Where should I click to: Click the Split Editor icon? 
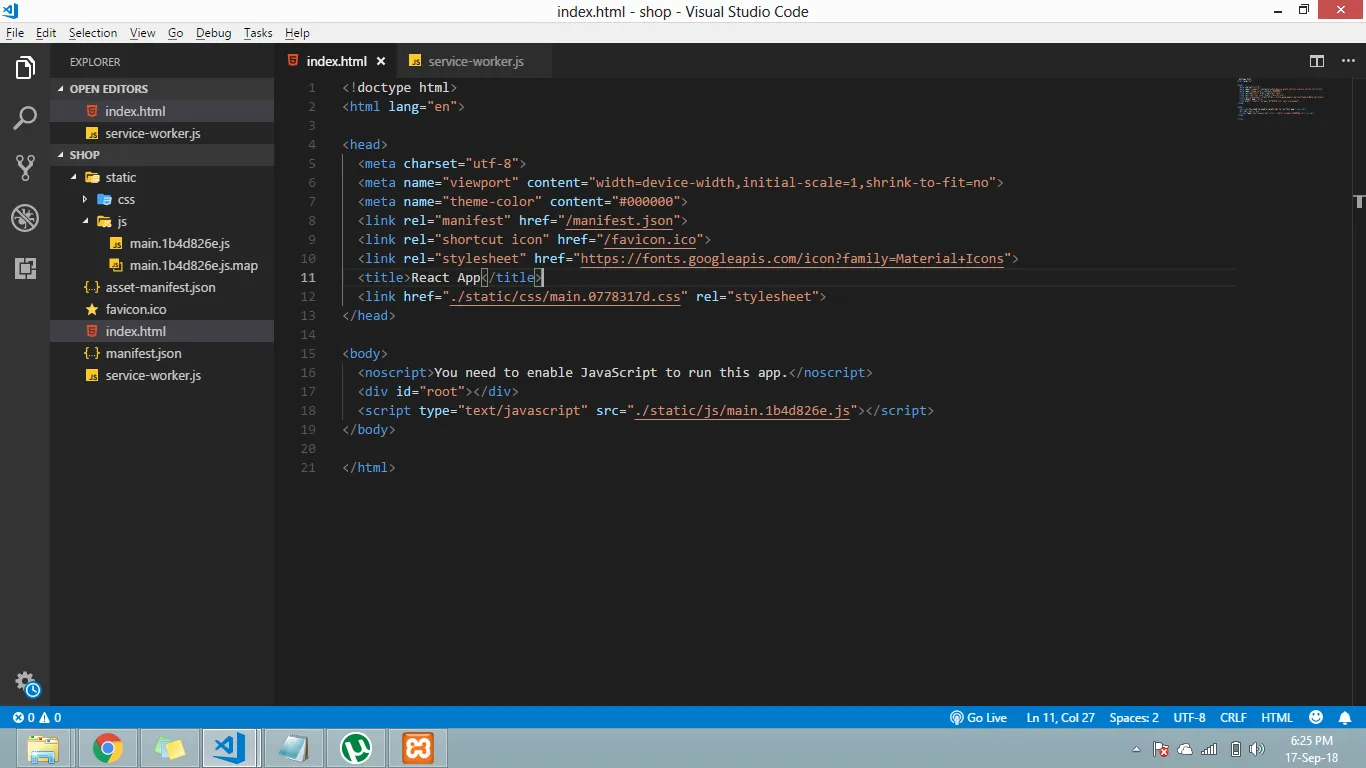pos(1317,61)
